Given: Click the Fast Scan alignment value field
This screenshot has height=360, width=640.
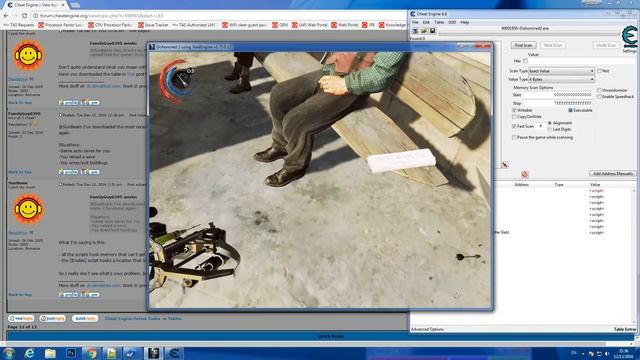Looking at the screenshot, I should [540, 126].
